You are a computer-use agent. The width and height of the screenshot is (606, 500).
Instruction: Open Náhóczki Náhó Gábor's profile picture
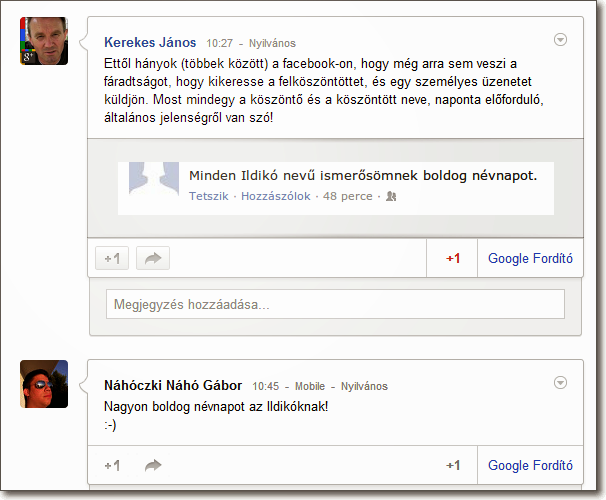pyautogui.click(x=44, y=384)
